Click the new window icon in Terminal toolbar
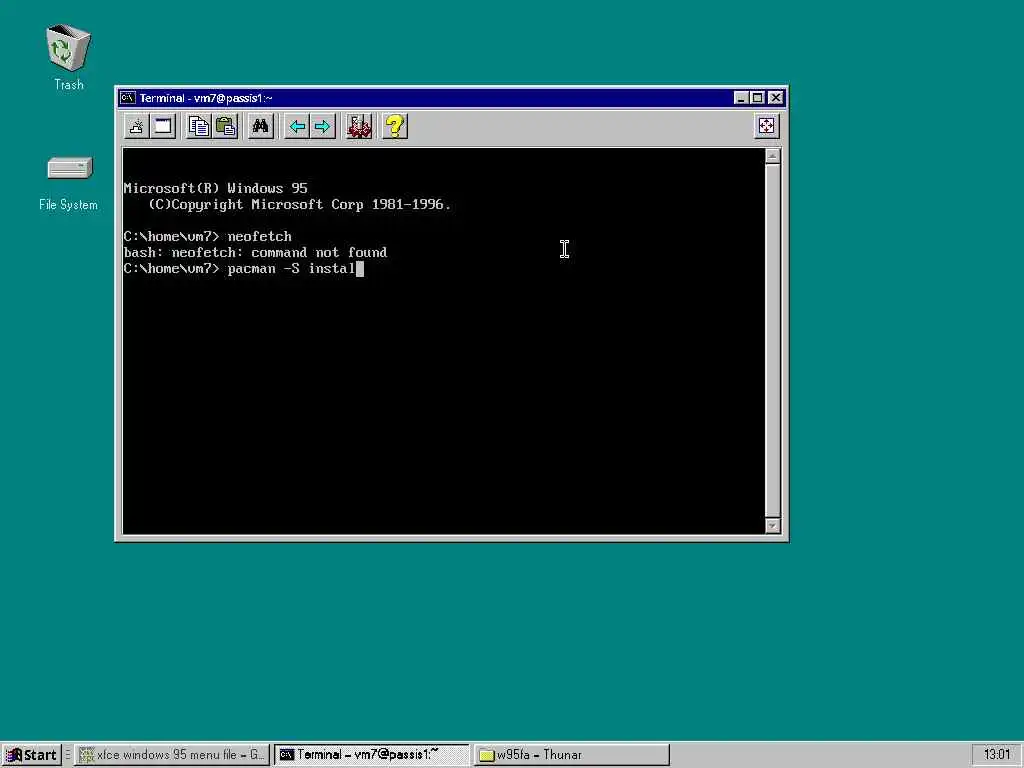The height and width of the screenshot is (768, 1024). pyautogui.click(x=163, y=126)
